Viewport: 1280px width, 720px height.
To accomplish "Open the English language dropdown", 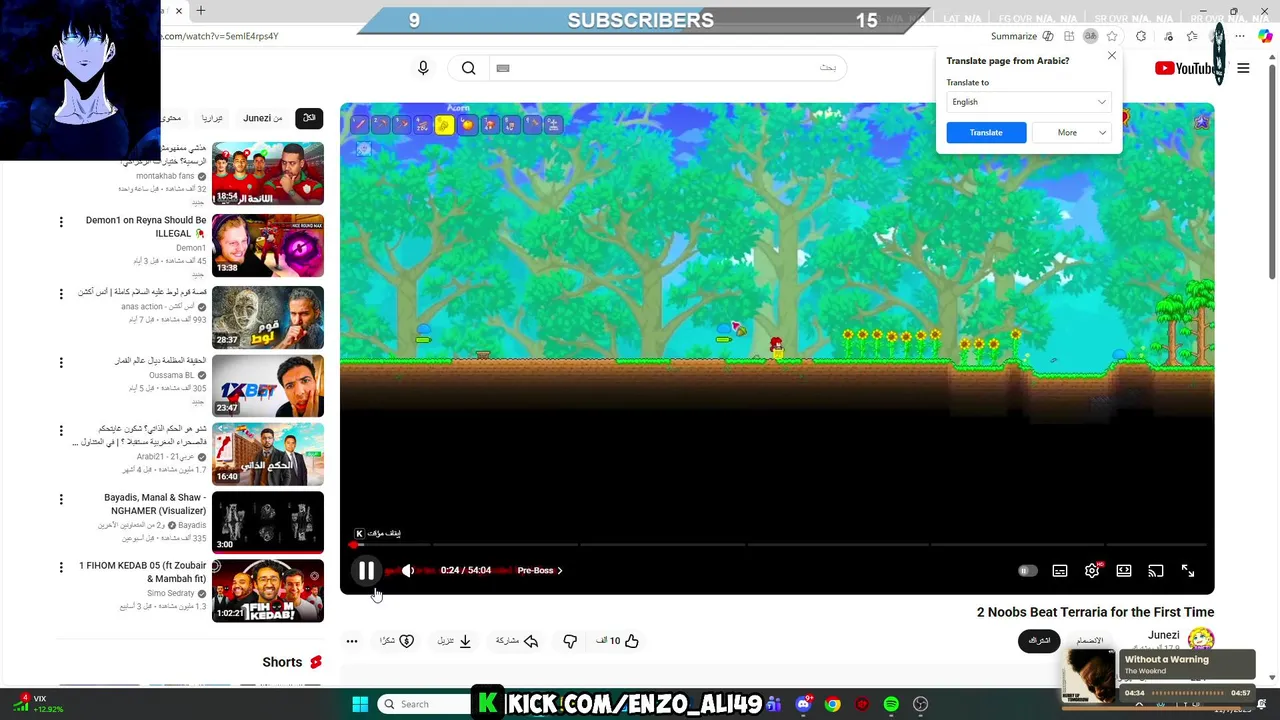I will [1028, 102].
